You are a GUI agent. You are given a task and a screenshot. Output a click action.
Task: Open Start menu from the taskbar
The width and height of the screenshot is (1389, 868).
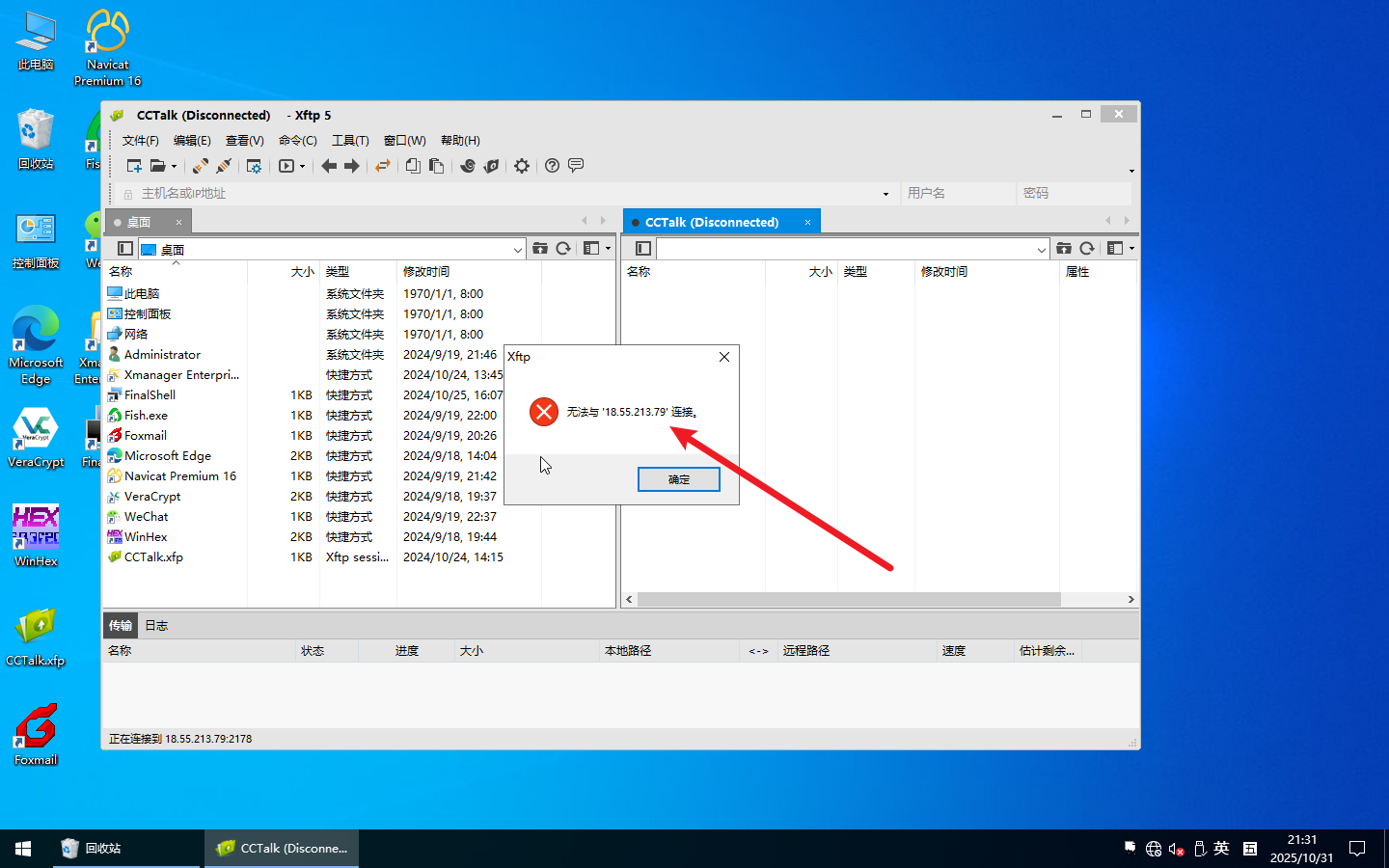[23, 849]
